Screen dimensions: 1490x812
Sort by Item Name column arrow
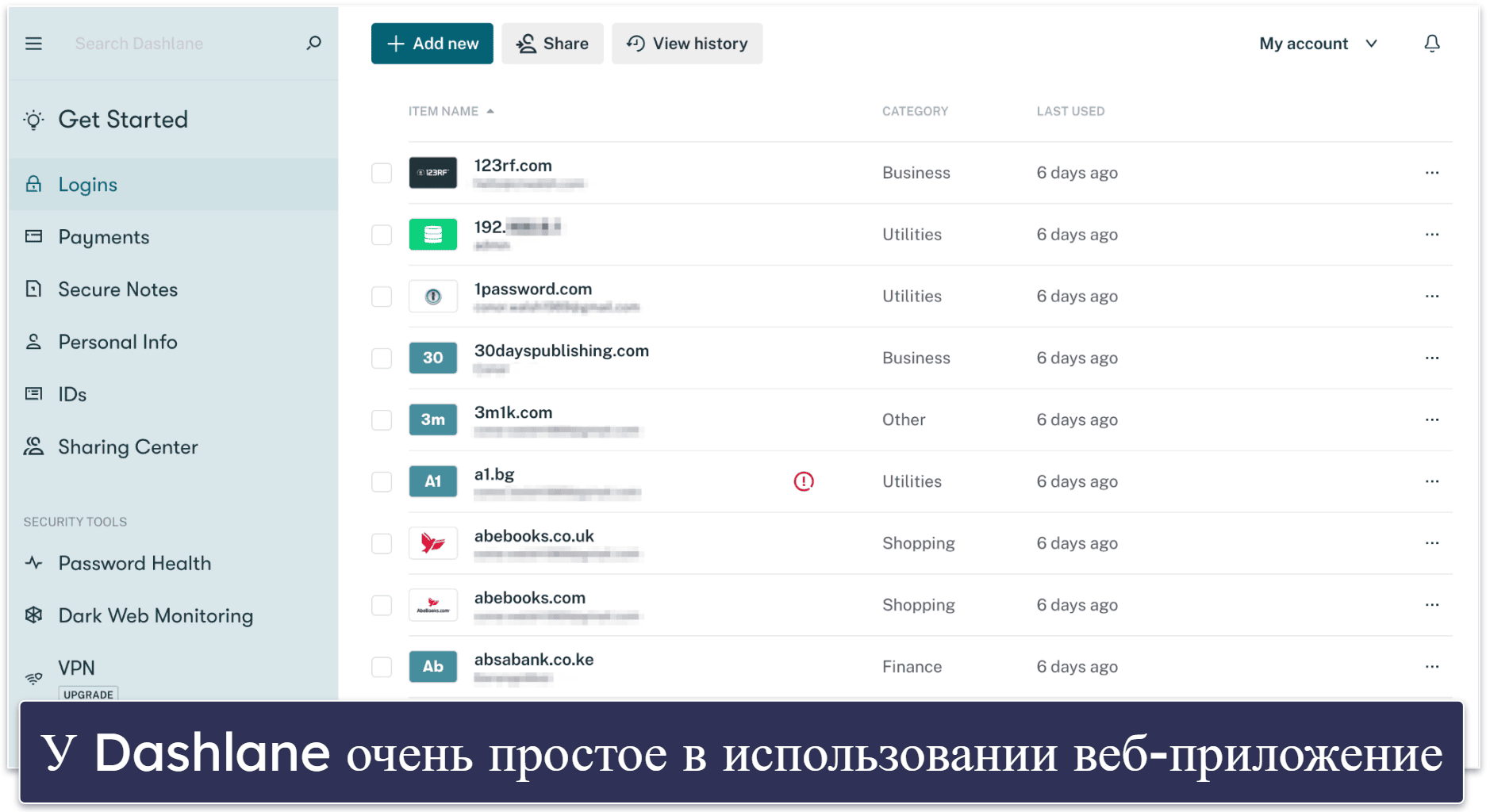coord(490,111)
